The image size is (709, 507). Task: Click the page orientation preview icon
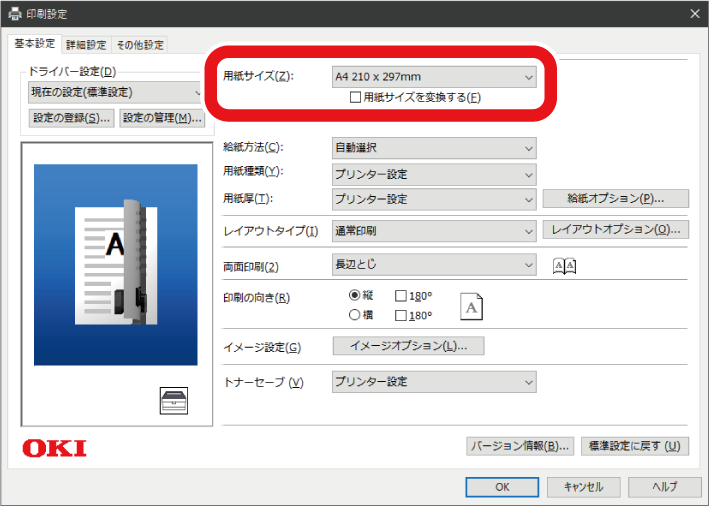tap(472, 306)
